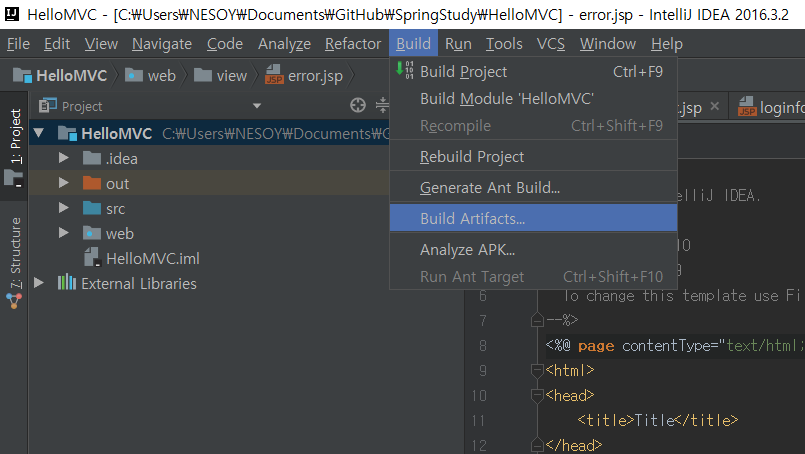This screenshot has height=454, width=805.
Task: Click the HelloMVC breadcrumb
Action: (x=60, y=75)
